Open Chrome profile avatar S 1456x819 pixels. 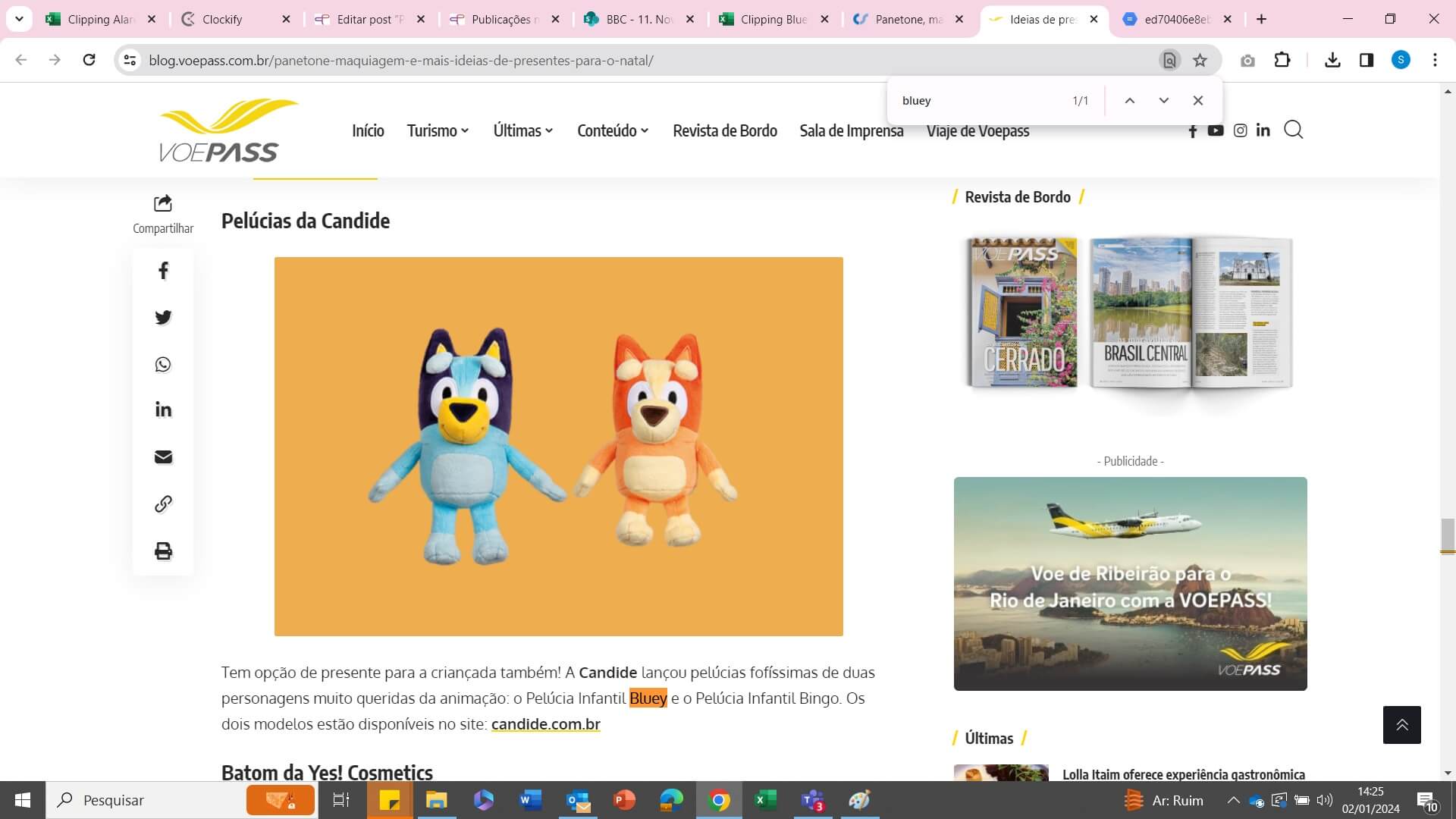(1401, 60)
